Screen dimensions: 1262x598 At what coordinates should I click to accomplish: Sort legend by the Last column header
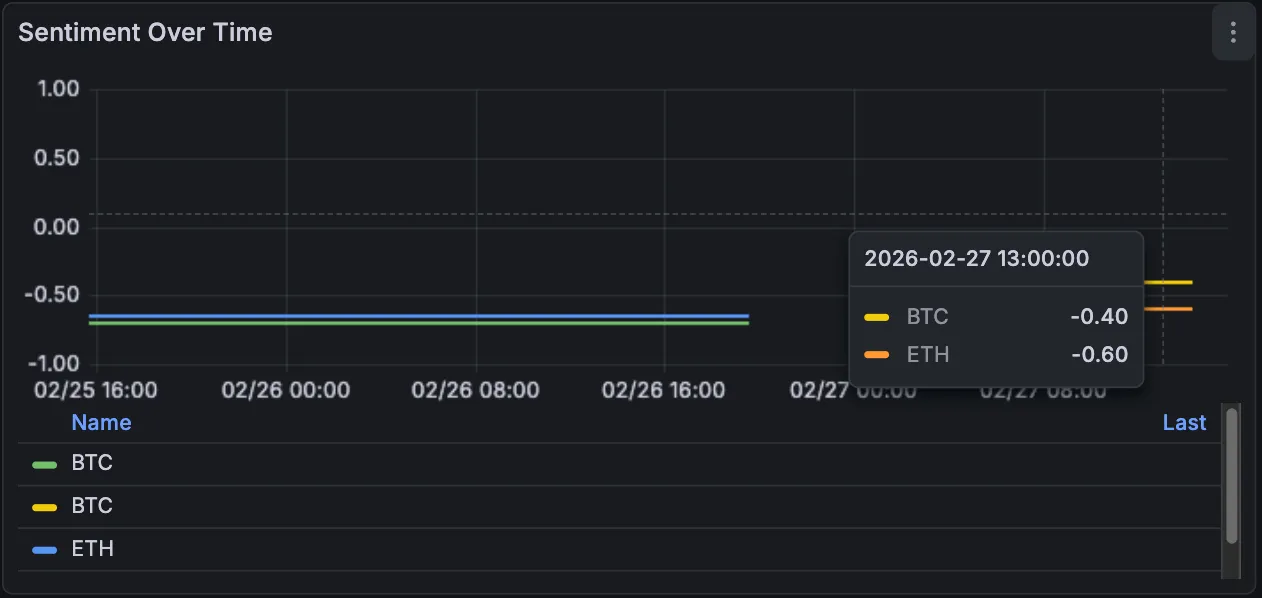click(x=1184, y=422)
